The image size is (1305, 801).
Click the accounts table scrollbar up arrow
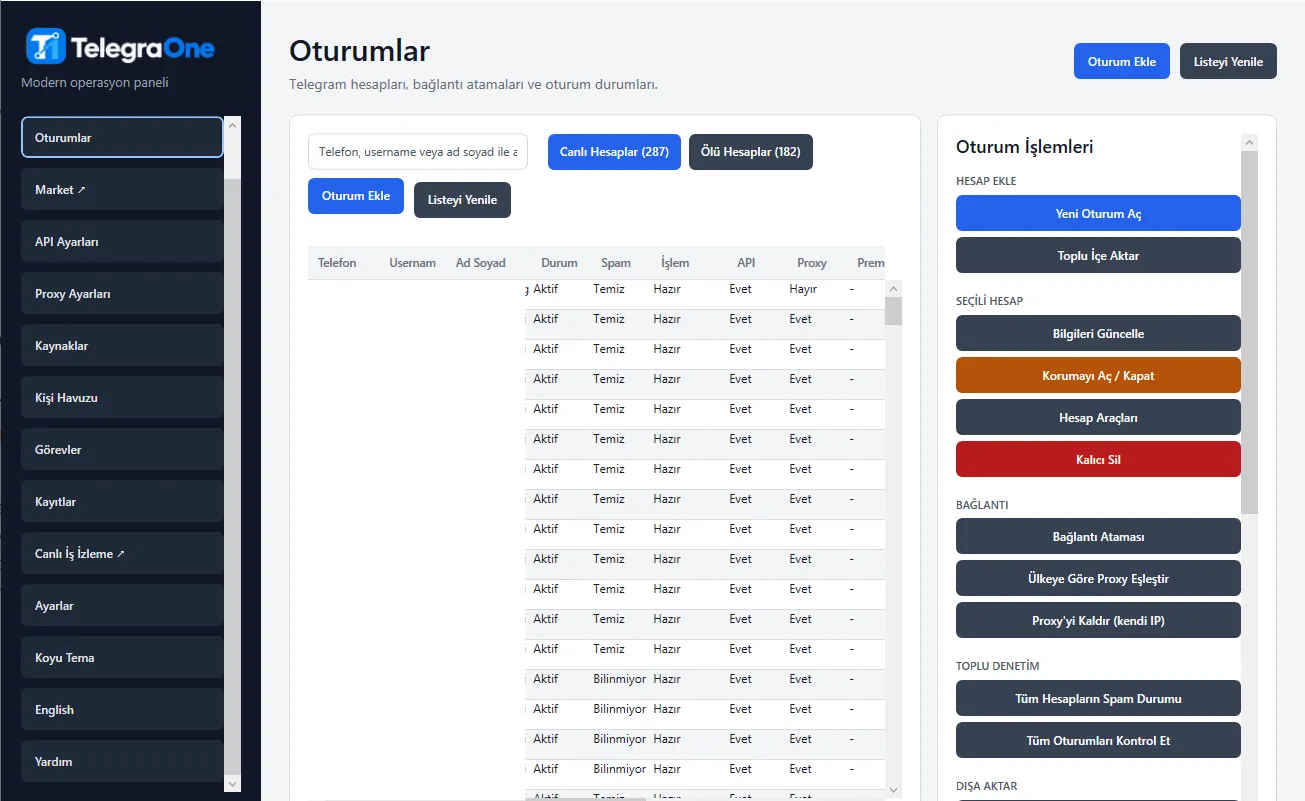(893, 289)
